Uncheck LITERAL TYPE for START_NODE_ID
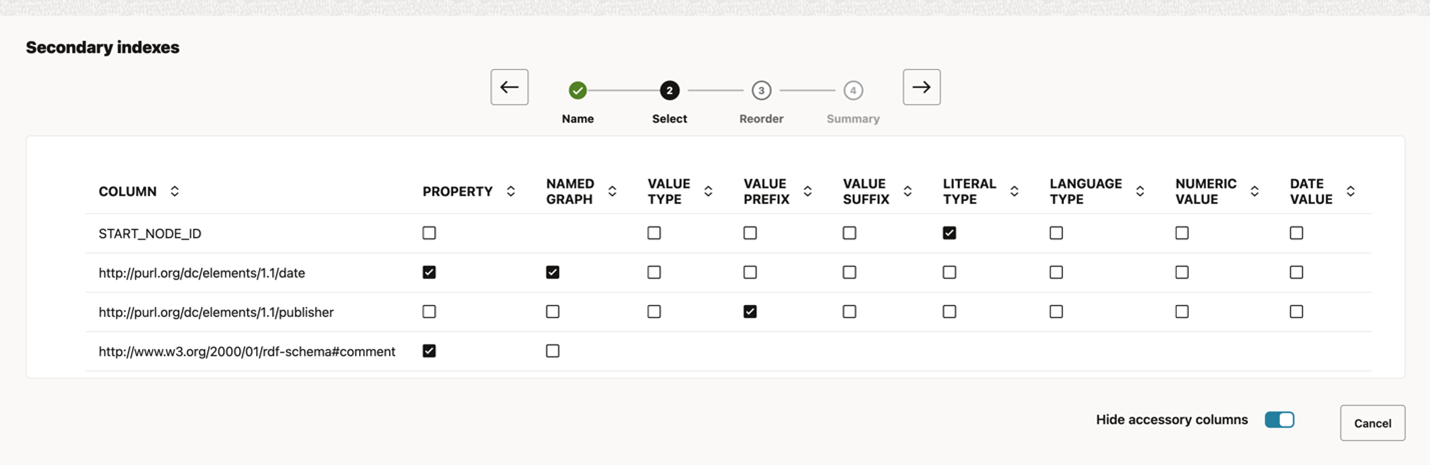 click(x=949, y=233)
